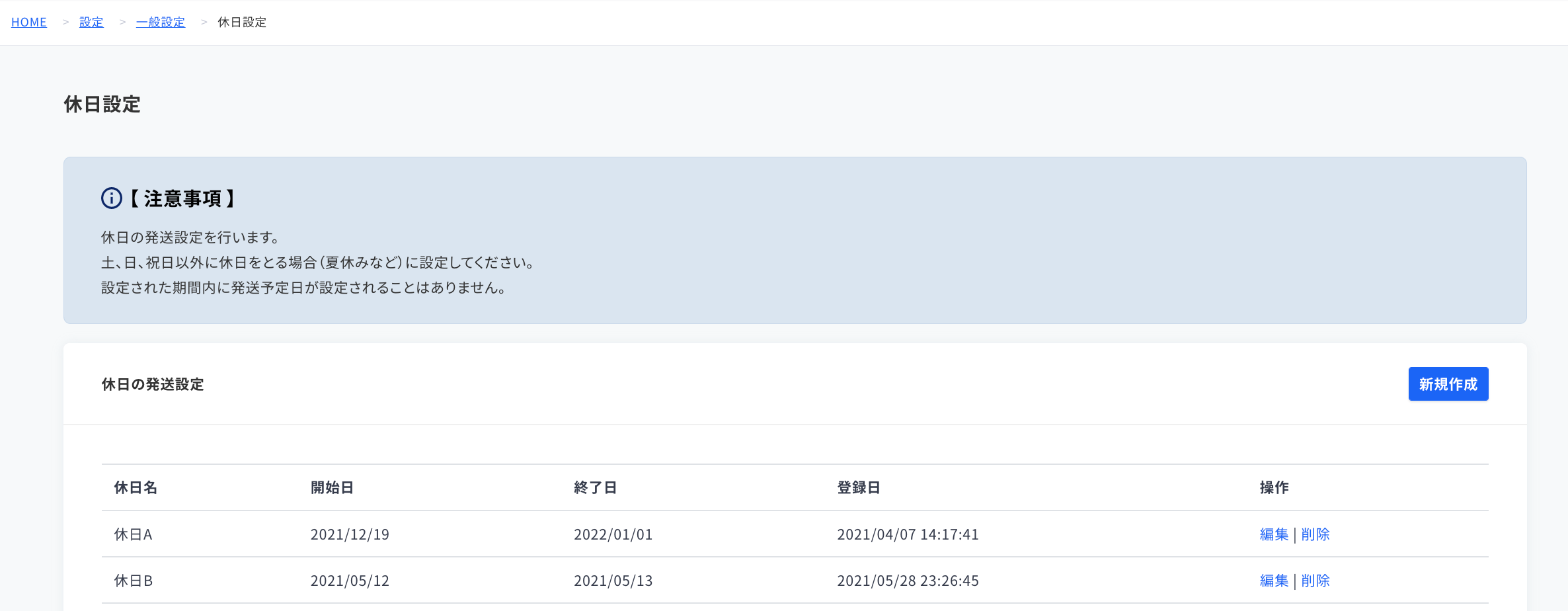Viewport: 1568px width, 611px height.
Task: Edit the 休日B row via 編集
Action: coord(1274,581)
